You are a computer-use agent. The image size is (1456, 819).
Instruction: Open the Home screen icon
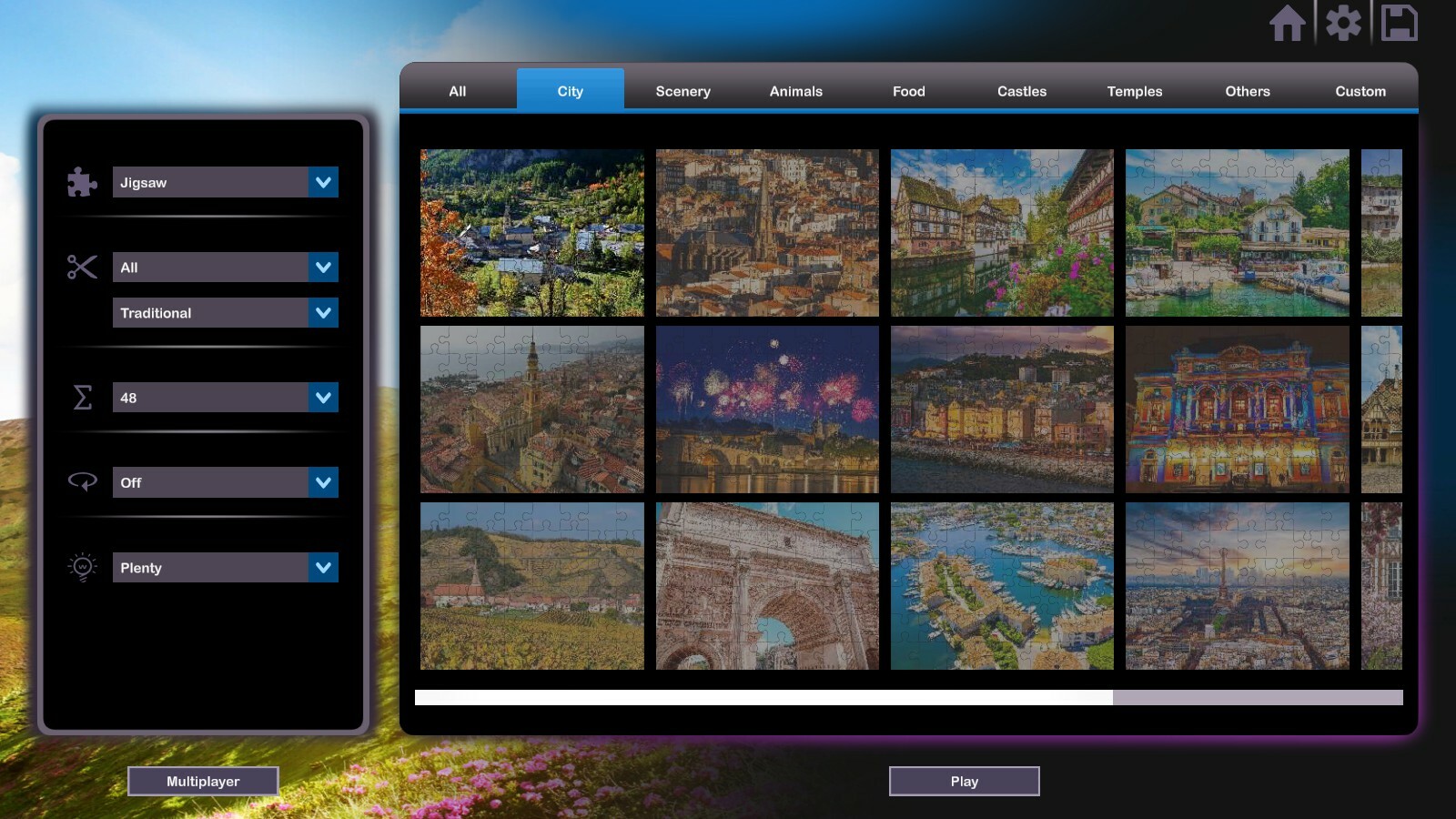coord(1289,25)
